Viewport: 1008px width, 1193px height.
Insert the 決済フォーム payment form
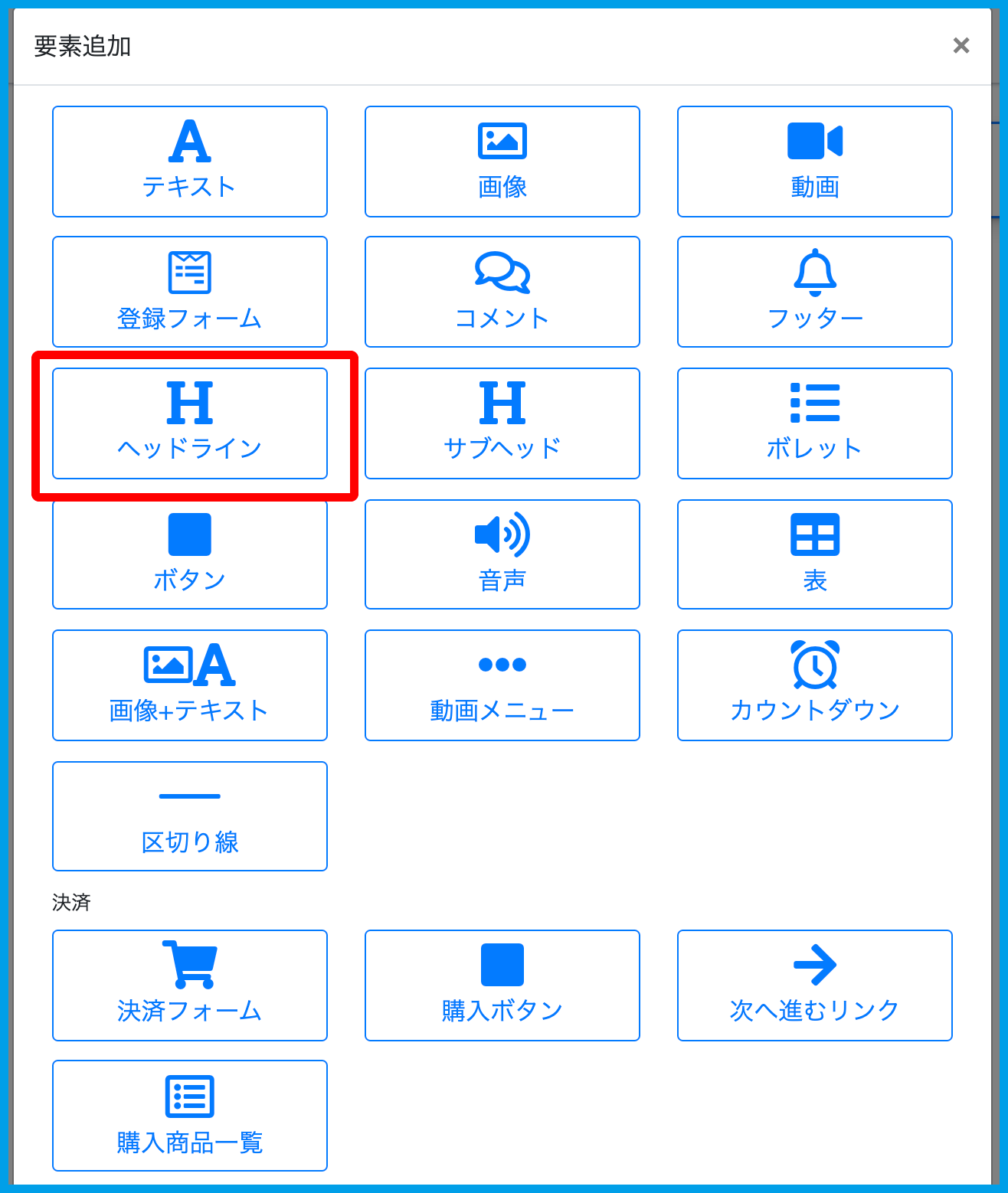tap(189, 985)
